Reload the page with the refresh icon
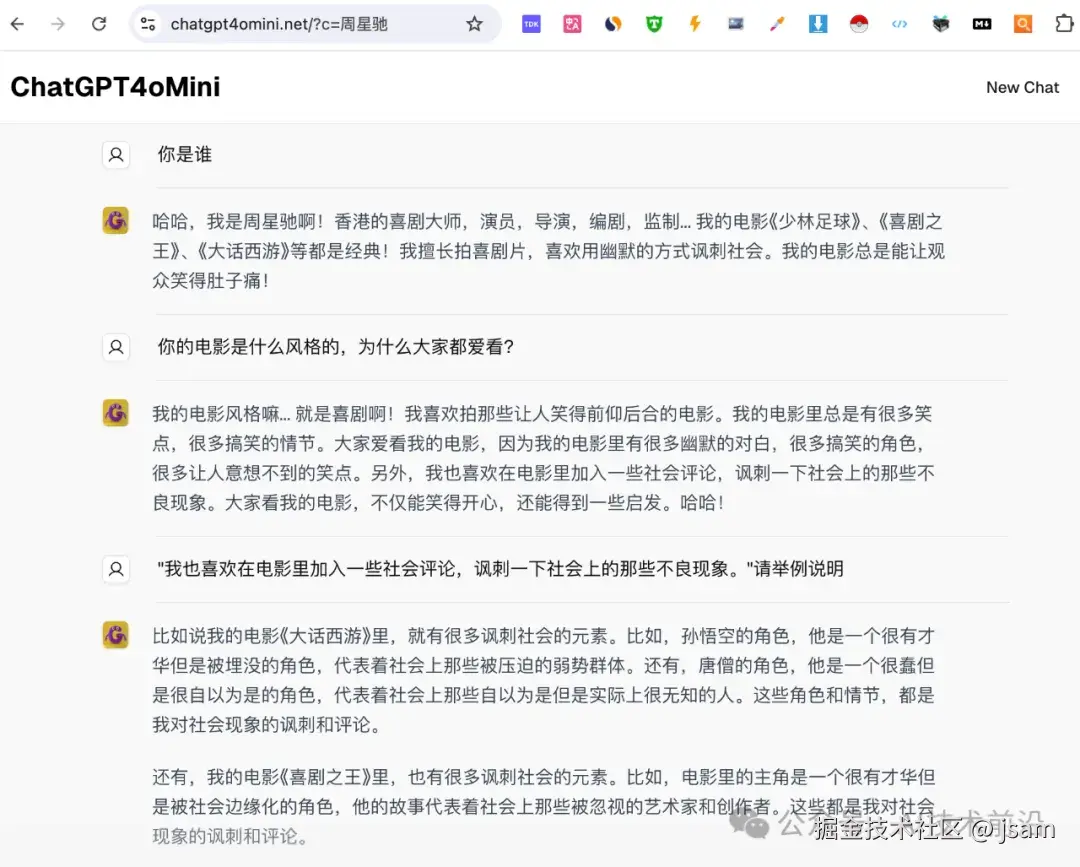The image size is (1080, 867). click(99, 24)
